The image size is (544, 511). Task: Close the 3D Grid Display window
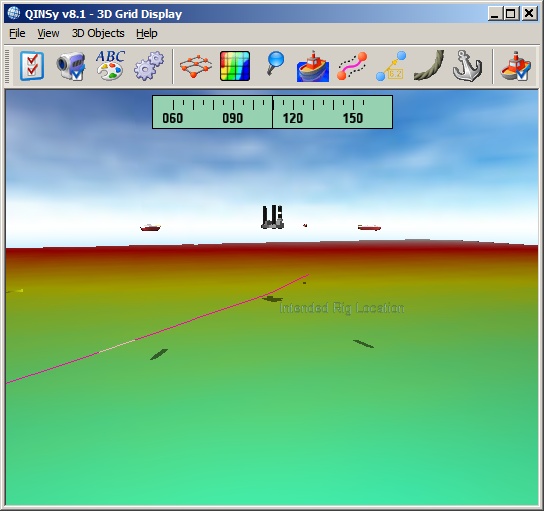click(x=529, y=14)
